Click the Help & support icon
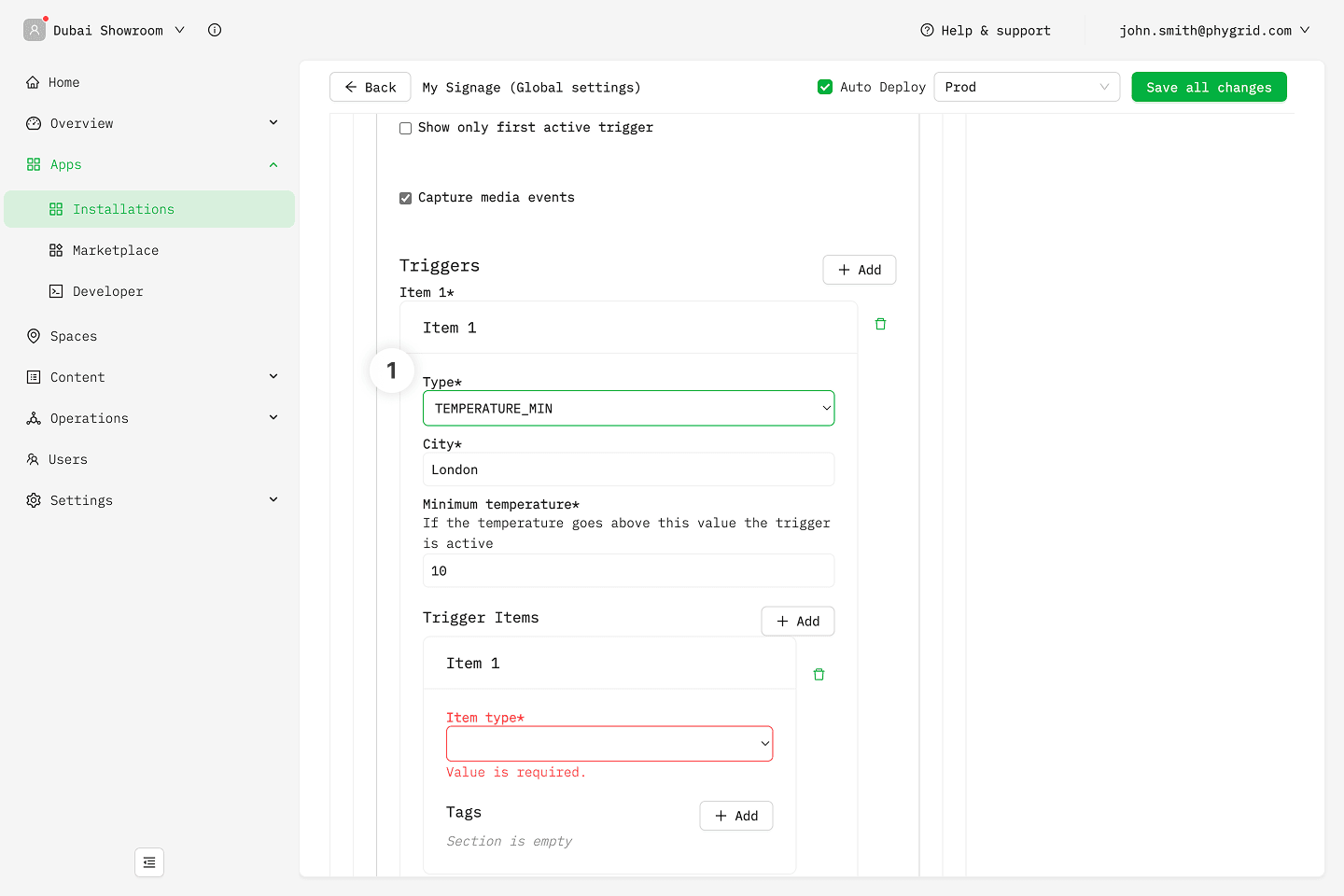The image size is (1344, 896). 927,30
